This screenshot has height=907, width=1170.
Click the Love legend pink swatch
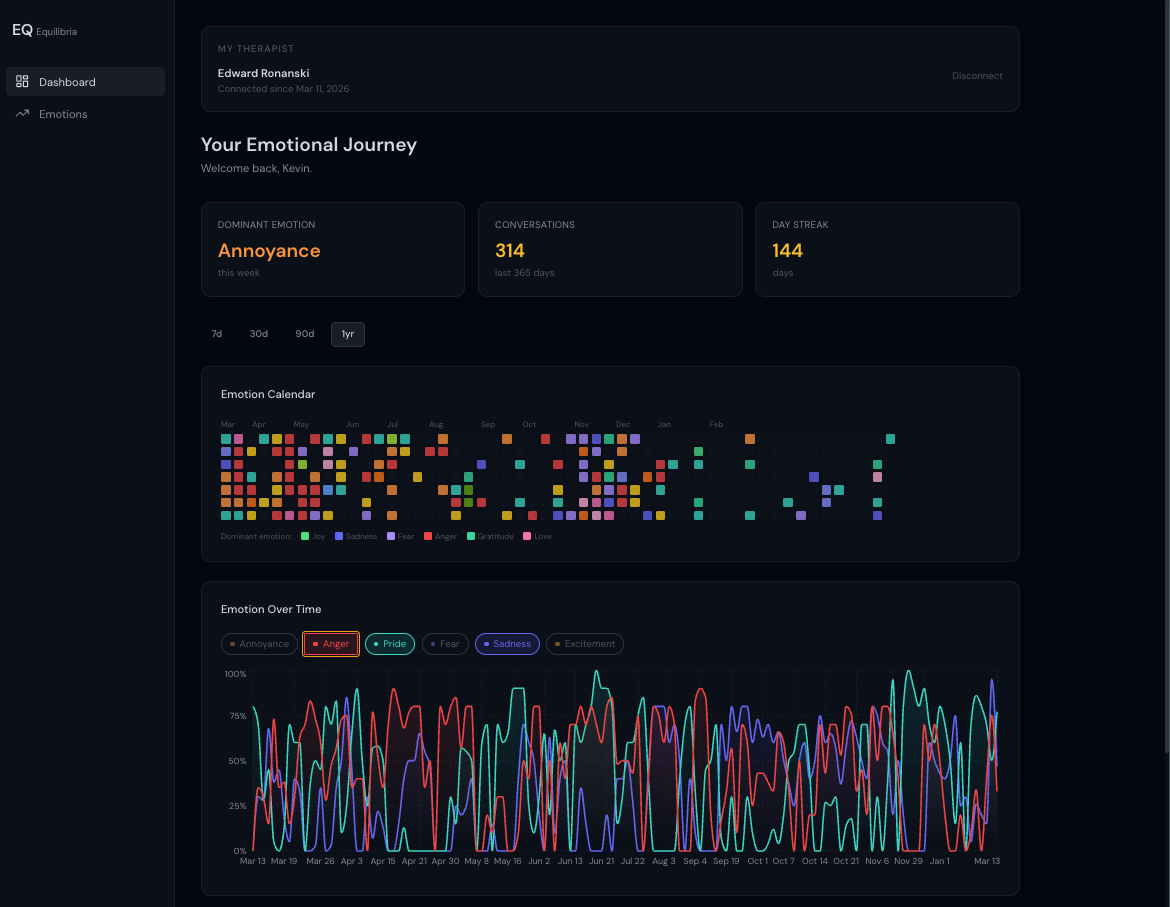click(x=527, y=536)
